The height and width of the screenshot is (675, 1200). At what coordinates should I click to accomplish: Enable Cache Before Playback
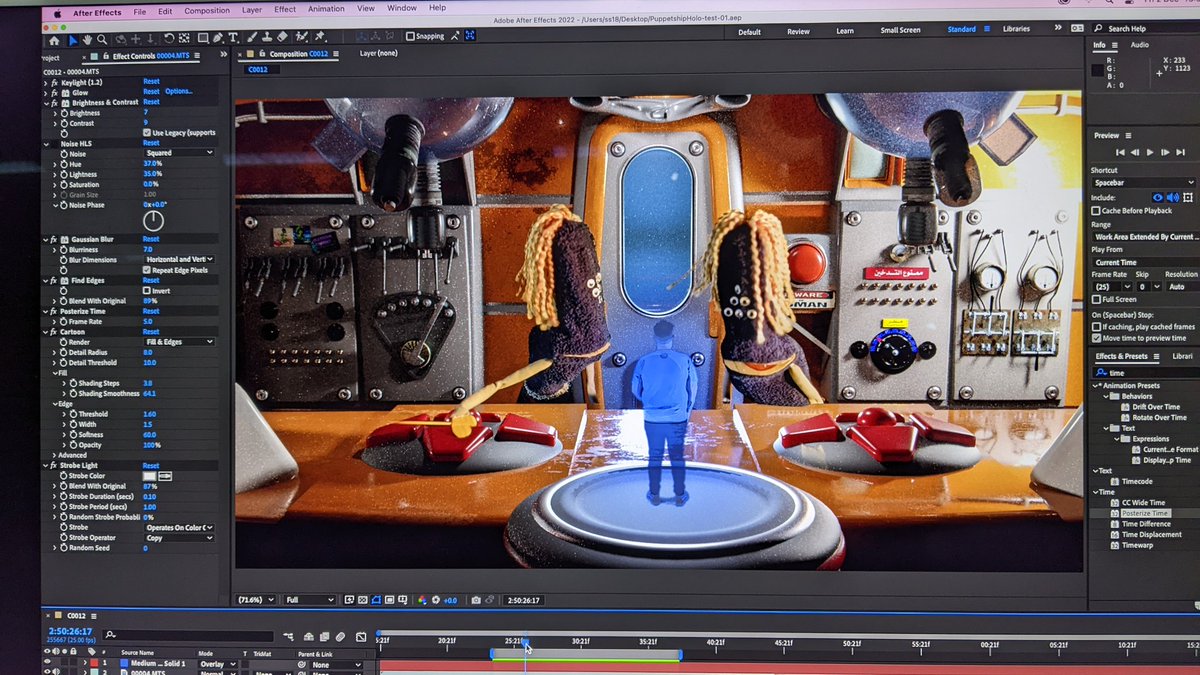pos(1095,211)
